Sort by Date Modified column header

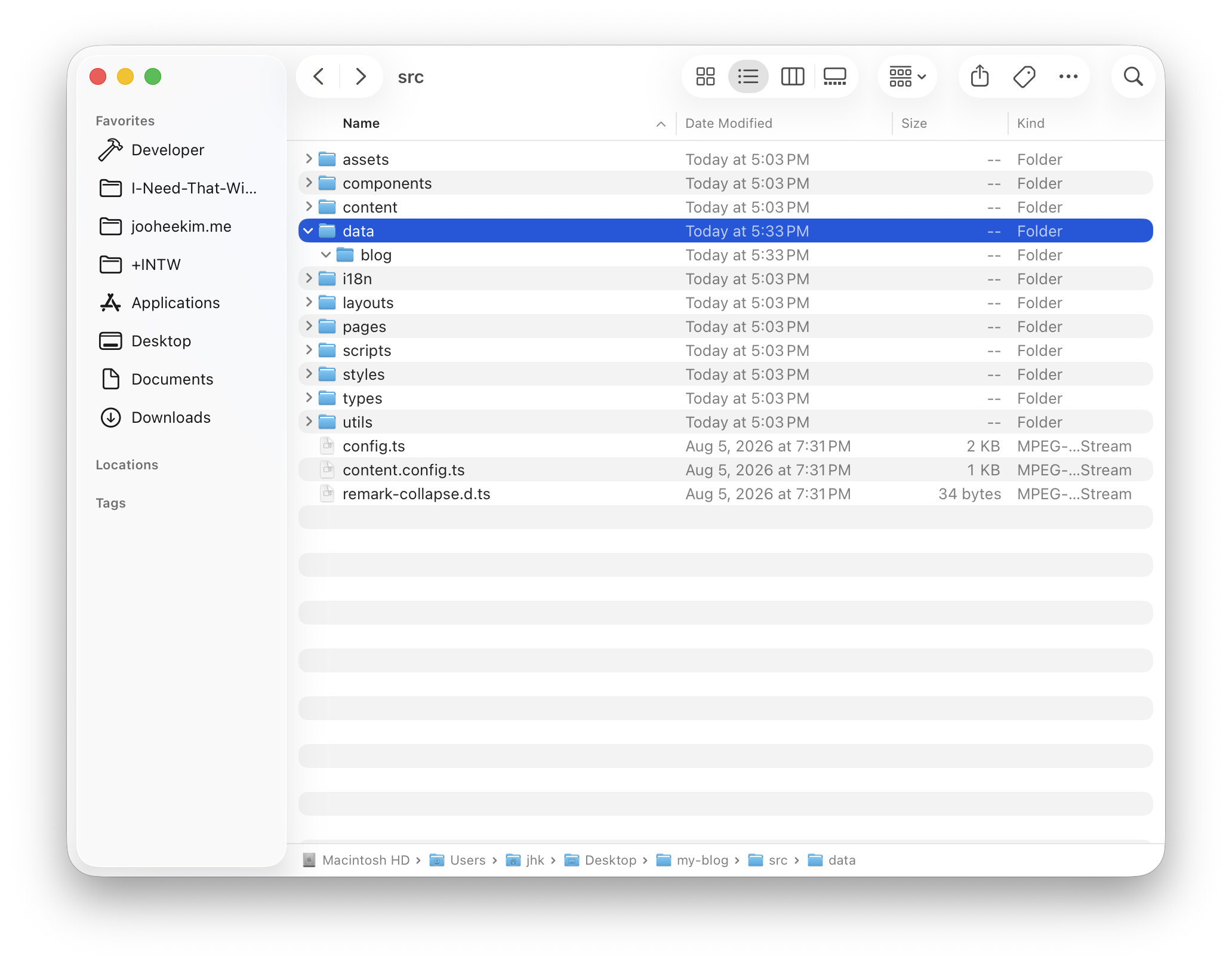point(729,123)
